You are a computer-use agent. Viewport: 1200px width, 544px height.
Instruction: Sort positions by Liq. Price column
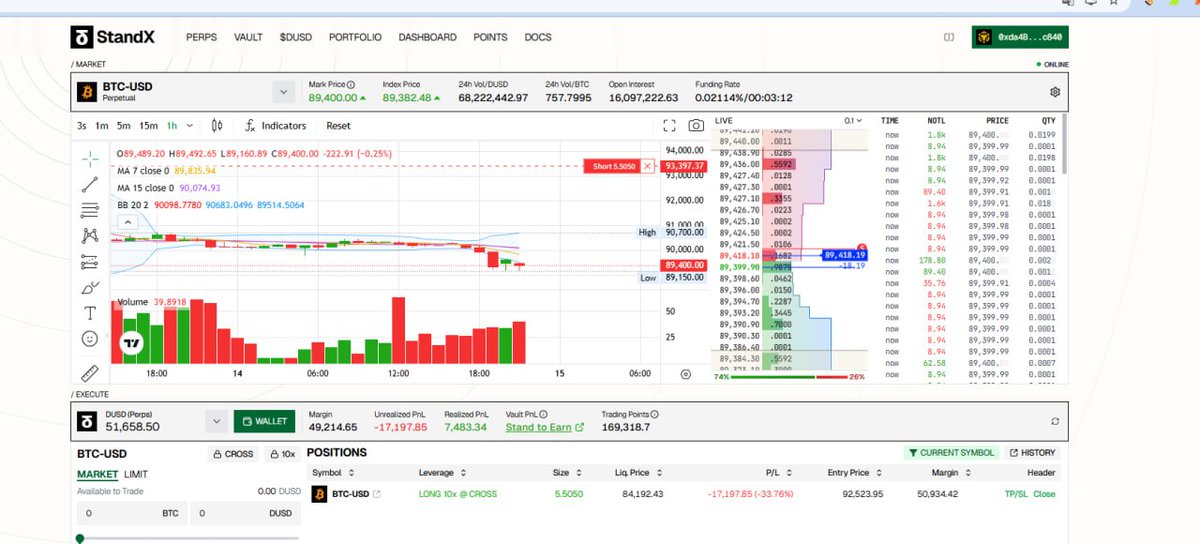pyautogui.click(x=636, y=472)
